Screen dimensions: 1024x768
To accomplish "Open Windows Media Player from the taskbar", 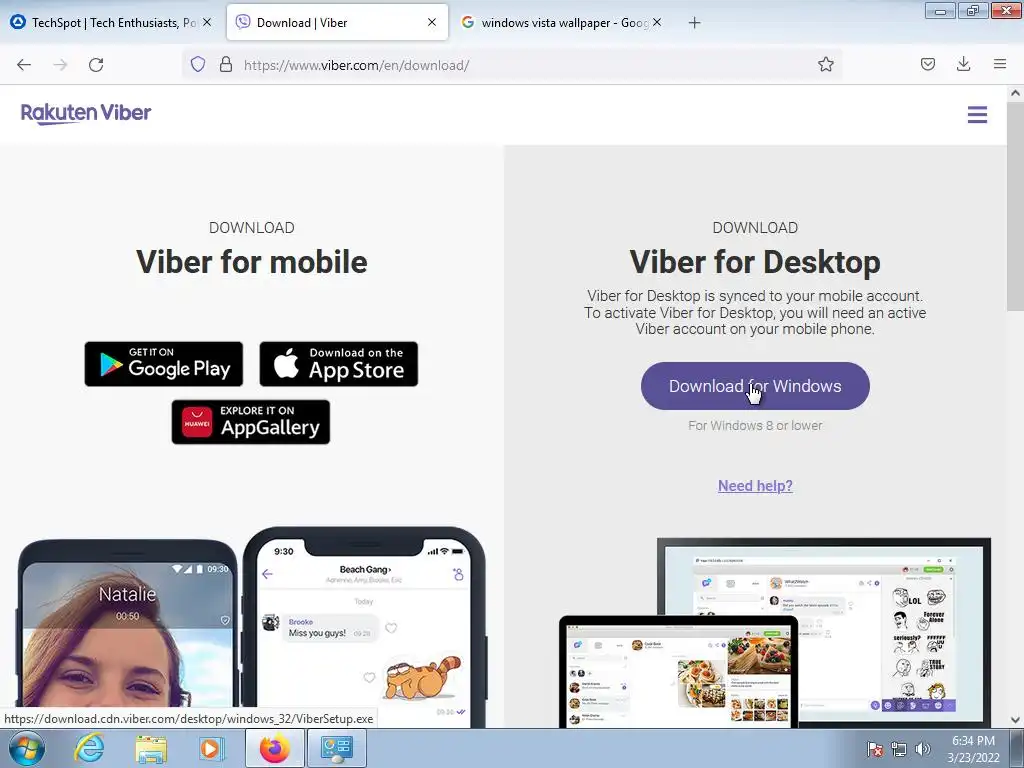I will (211, 748).
